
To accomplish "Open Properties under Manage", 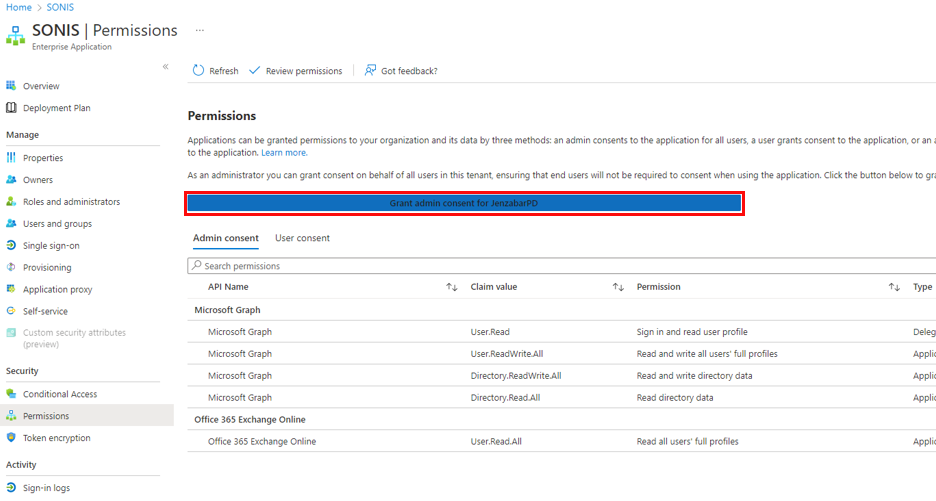I will coord(43,158).
